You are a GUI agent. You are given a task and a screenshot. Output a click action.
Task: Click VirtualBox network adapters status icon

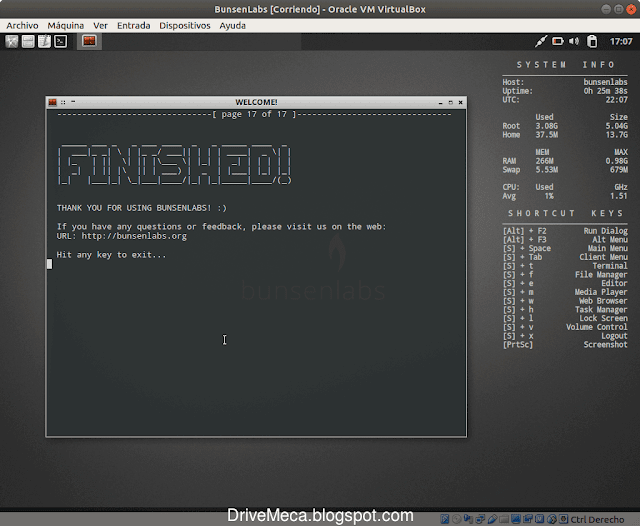pyautogui.click(x=480, y=519)
